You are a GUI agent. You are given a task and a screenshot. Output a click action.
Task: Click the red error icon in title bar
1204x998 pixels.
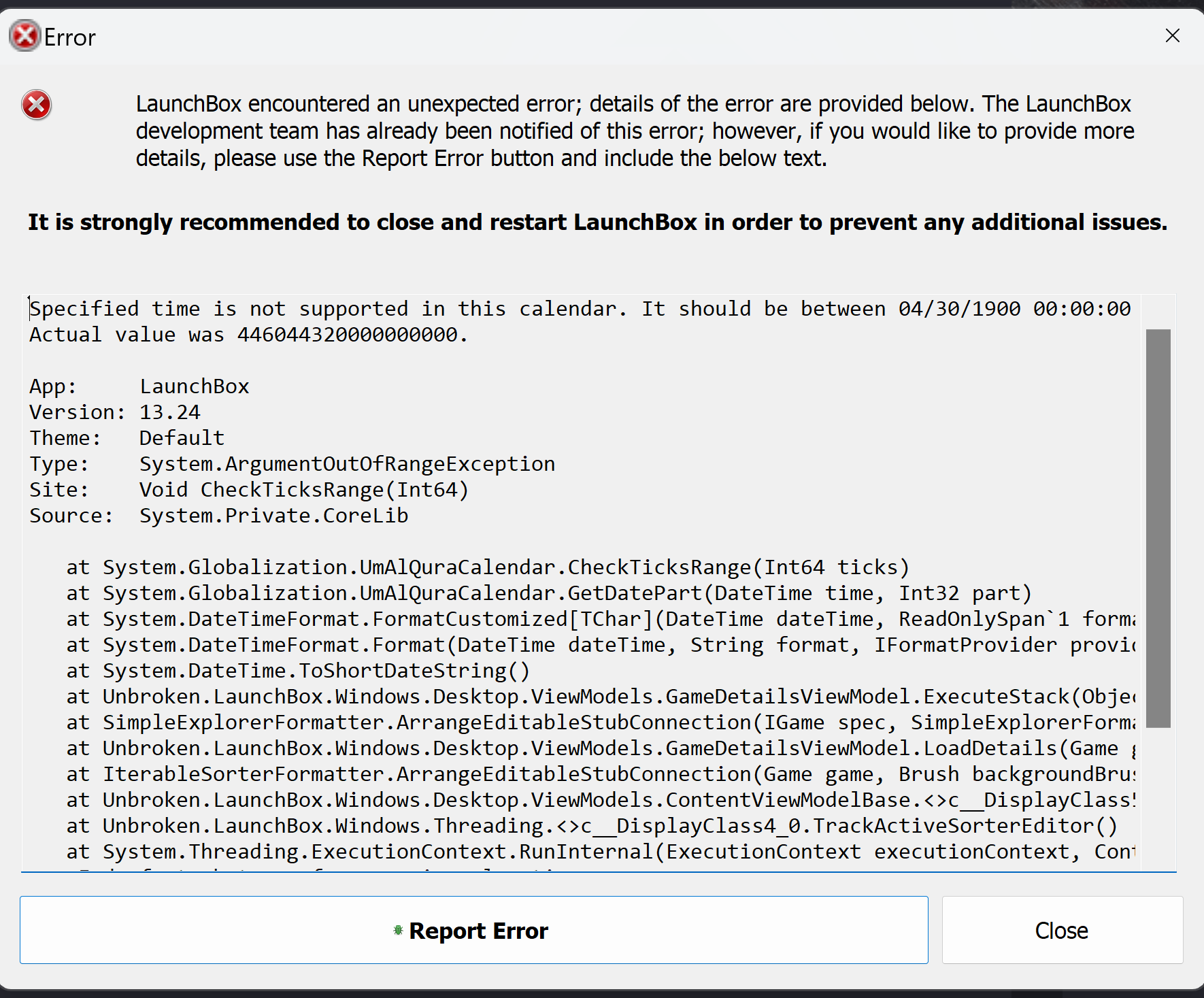pos(25,37)
